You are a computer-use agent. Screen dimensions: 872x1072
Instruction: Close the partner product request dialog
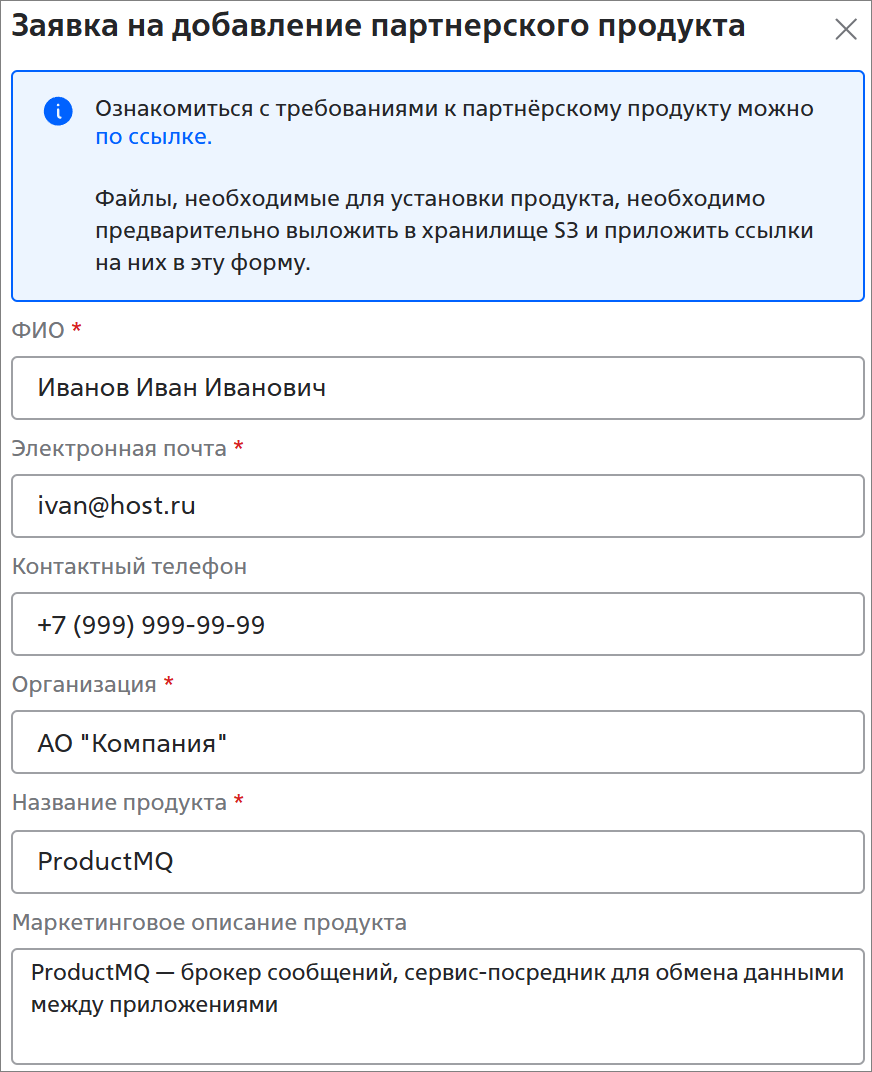click(x=846, y=29)
